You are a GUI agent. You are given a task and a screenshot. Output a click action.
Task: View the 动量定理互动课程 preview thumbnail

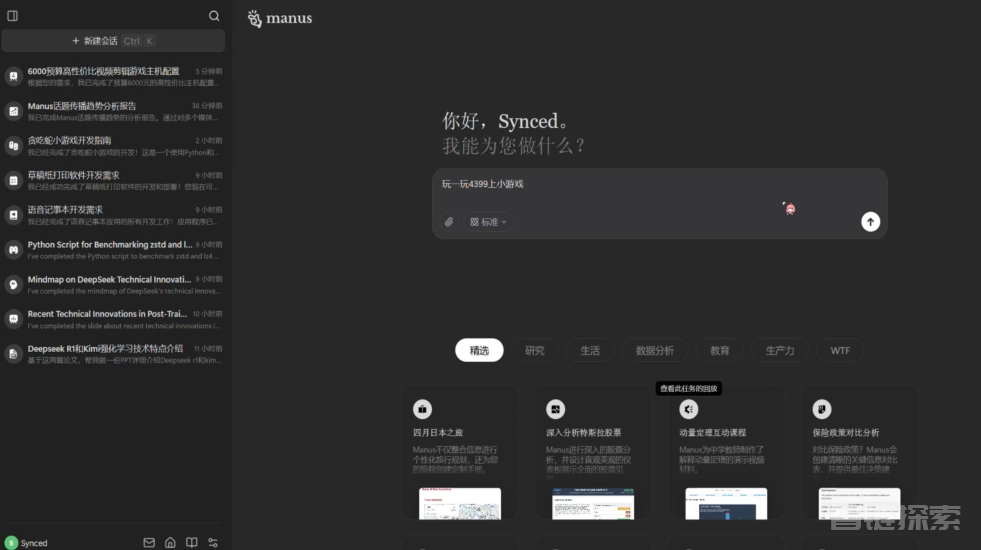tap(726, 504)
